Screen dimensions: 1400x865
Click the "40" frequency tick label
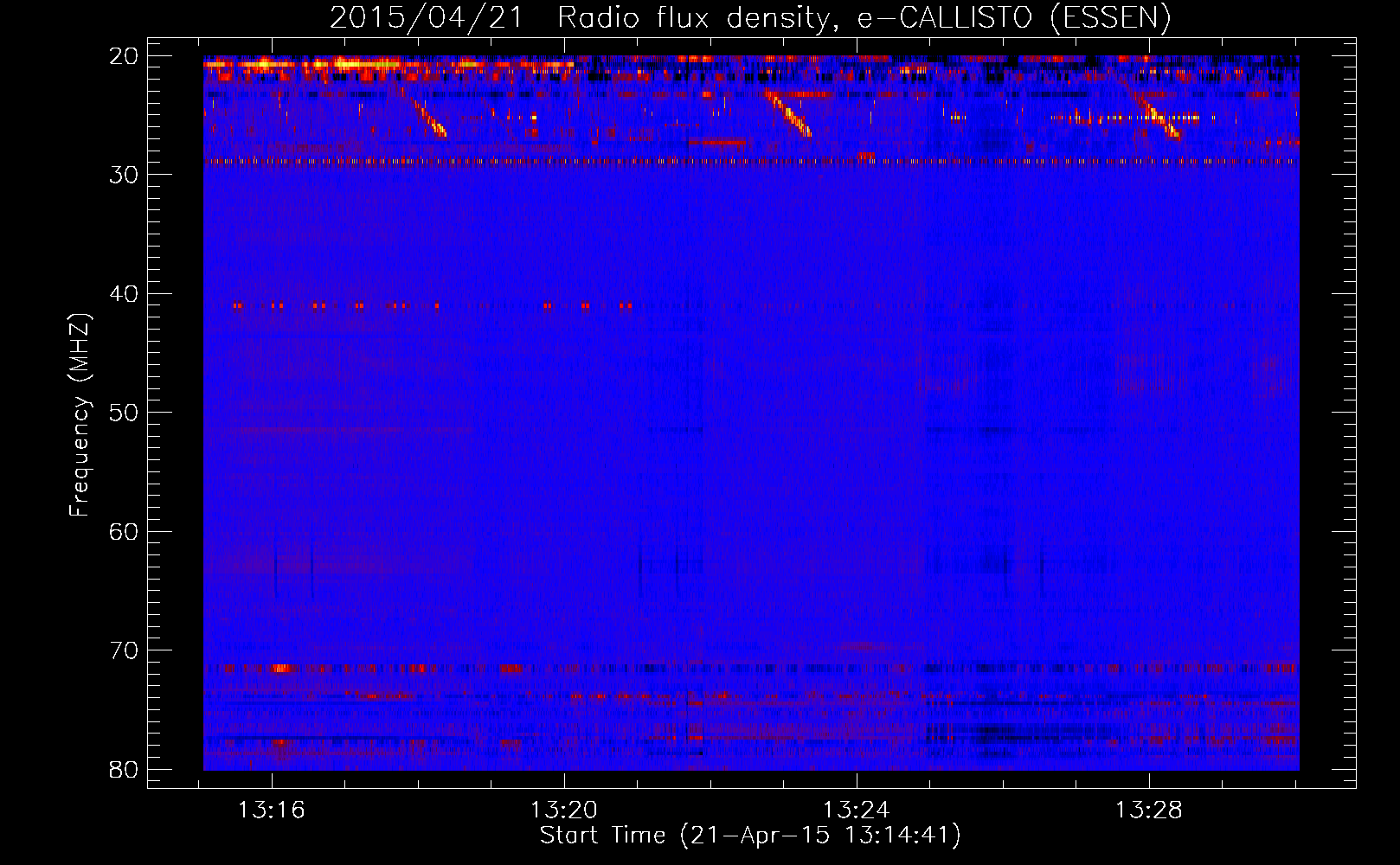(x=125, y=294)
